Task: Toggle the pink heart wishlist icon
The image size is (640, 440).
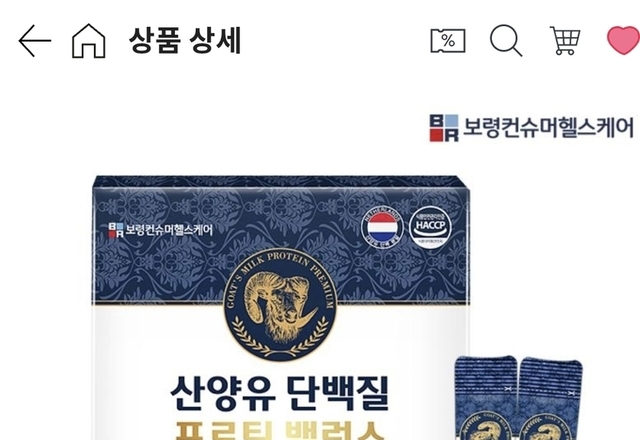Action: (x=623, y=40)
